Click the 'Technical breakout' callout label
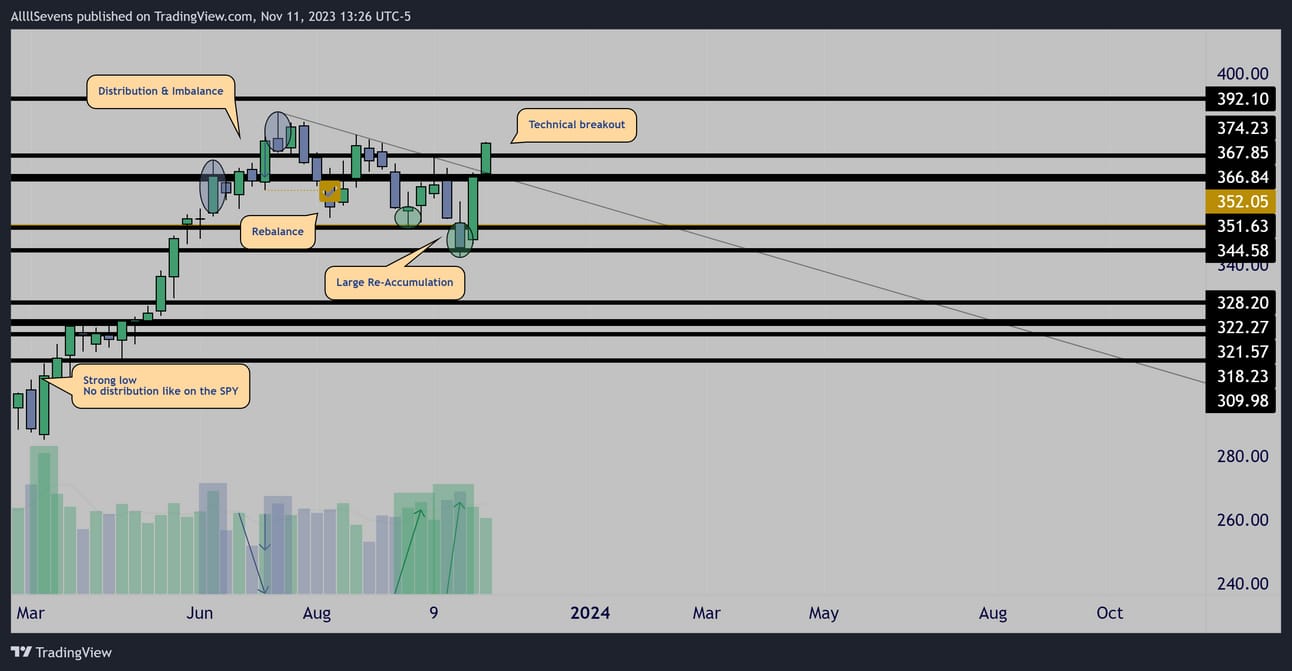Viewport: 1292px width, 671px height. (577, 125)
